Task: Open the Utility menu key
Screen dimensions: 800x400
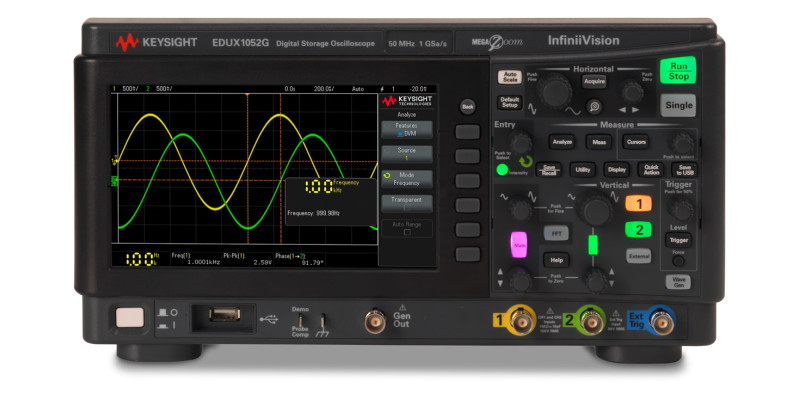Action: coord(583,170)
